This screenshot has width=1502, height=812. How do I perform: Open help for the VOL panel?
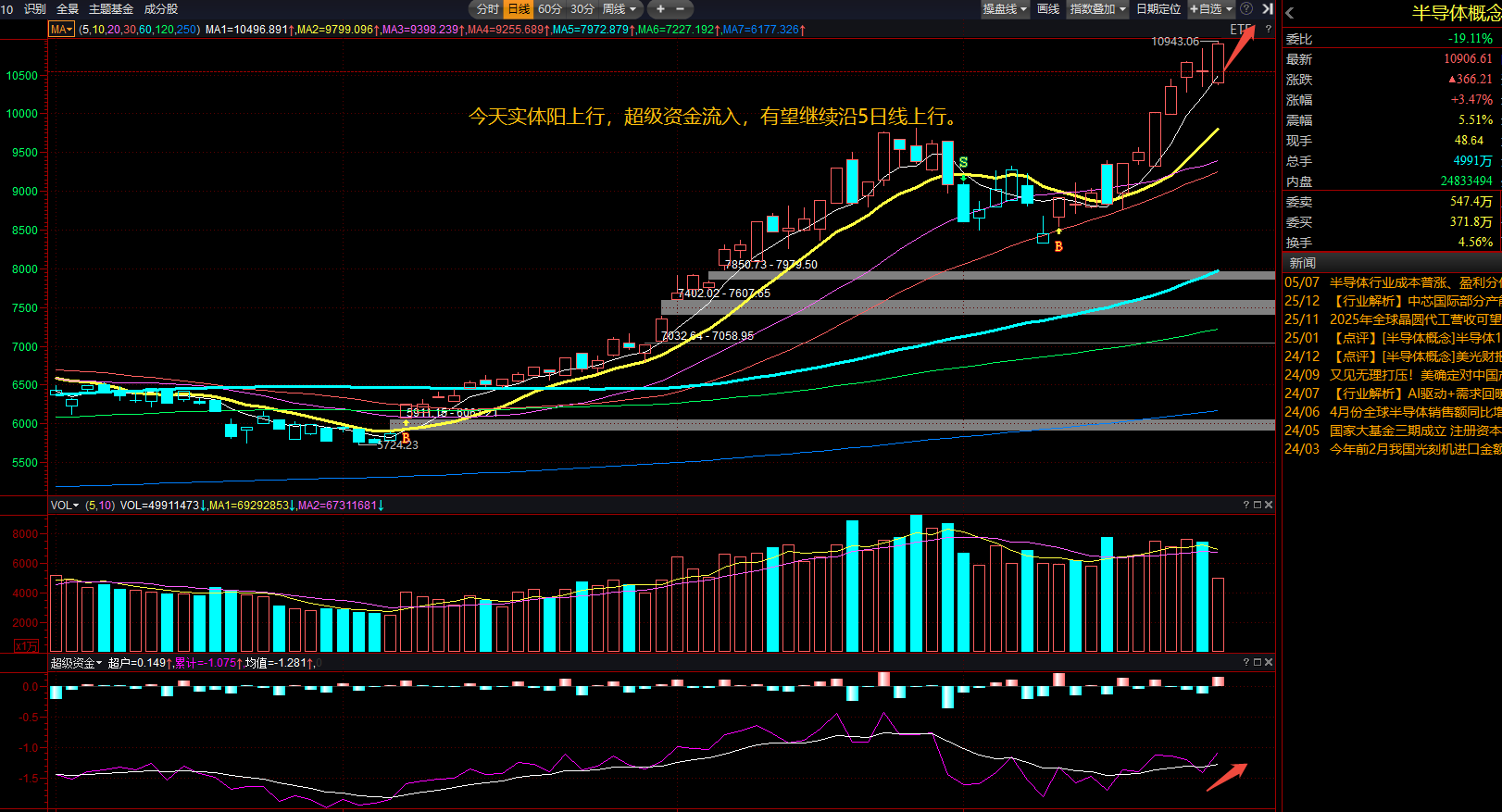[1245, 505]
